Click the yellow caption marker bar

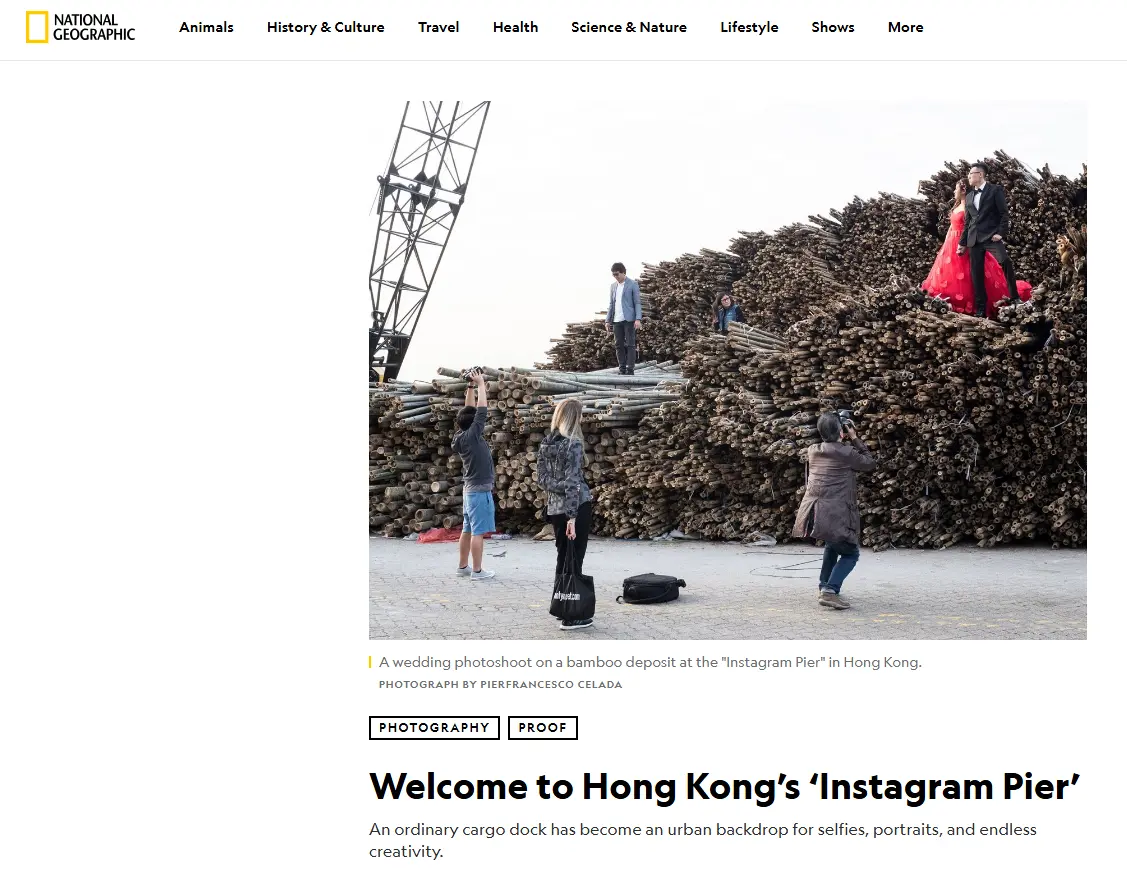[x=370, y=662]
